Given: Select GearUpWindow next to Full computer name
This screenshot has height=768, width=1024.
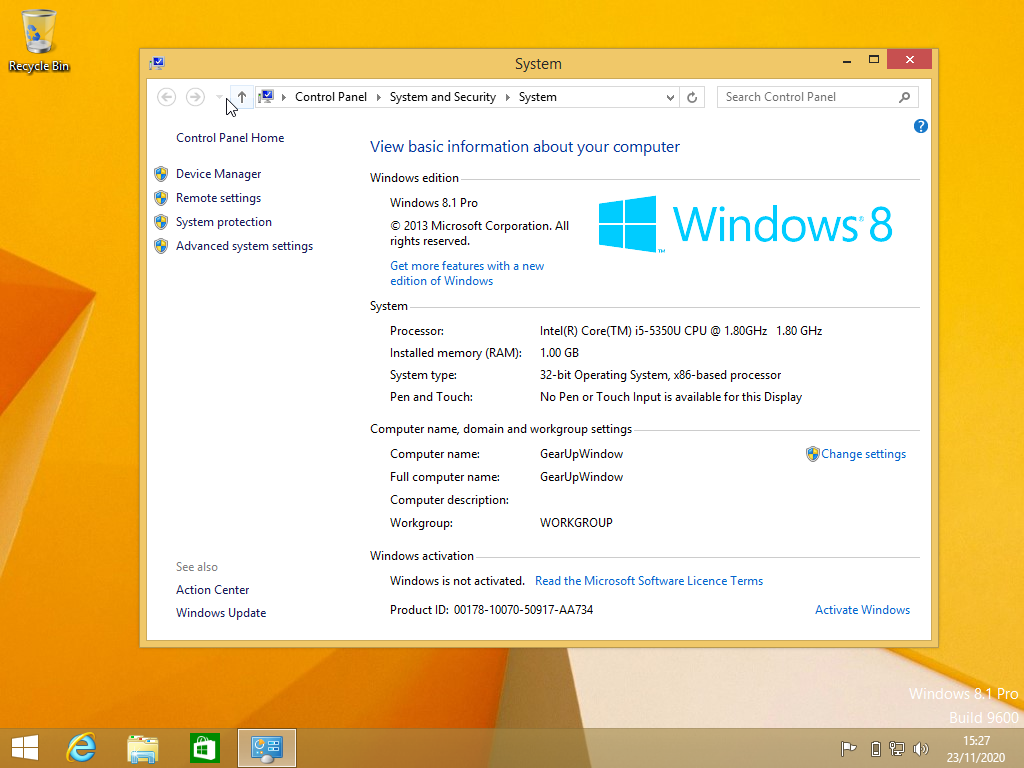Looking at the screenshot, I should 581,477.
